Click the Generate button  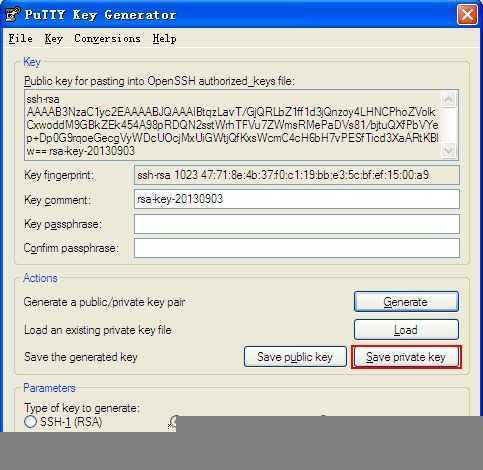coord(406,302)
